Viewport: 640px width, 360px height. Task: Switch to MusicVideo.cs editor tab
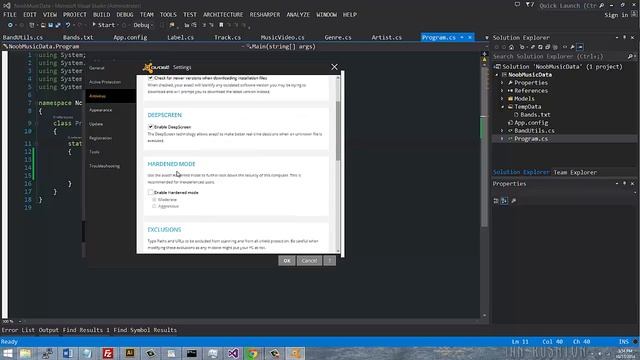coord(282,37)
